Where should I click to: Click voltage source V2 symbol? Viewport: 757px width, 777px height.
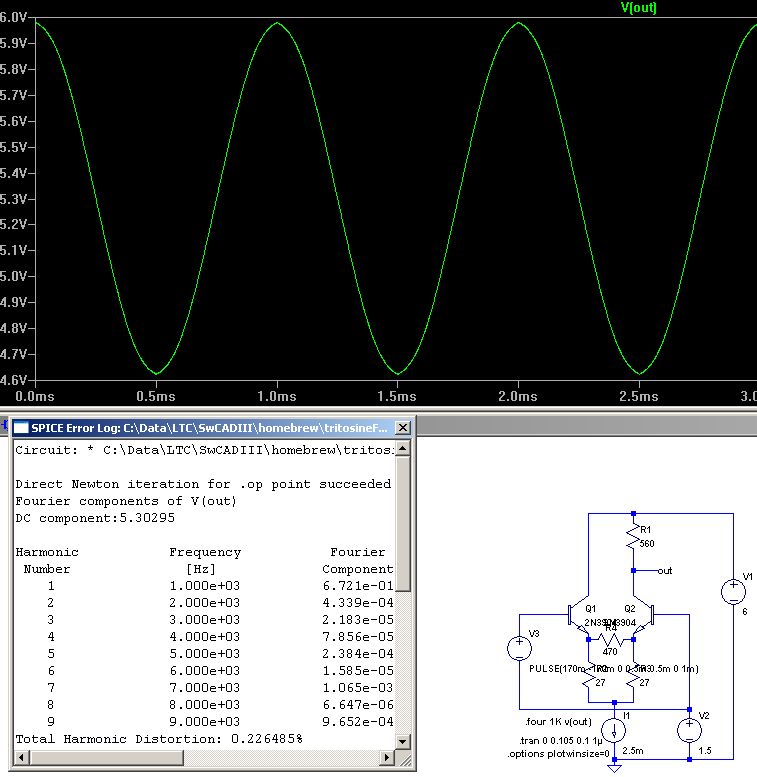[x=689, y=730]
